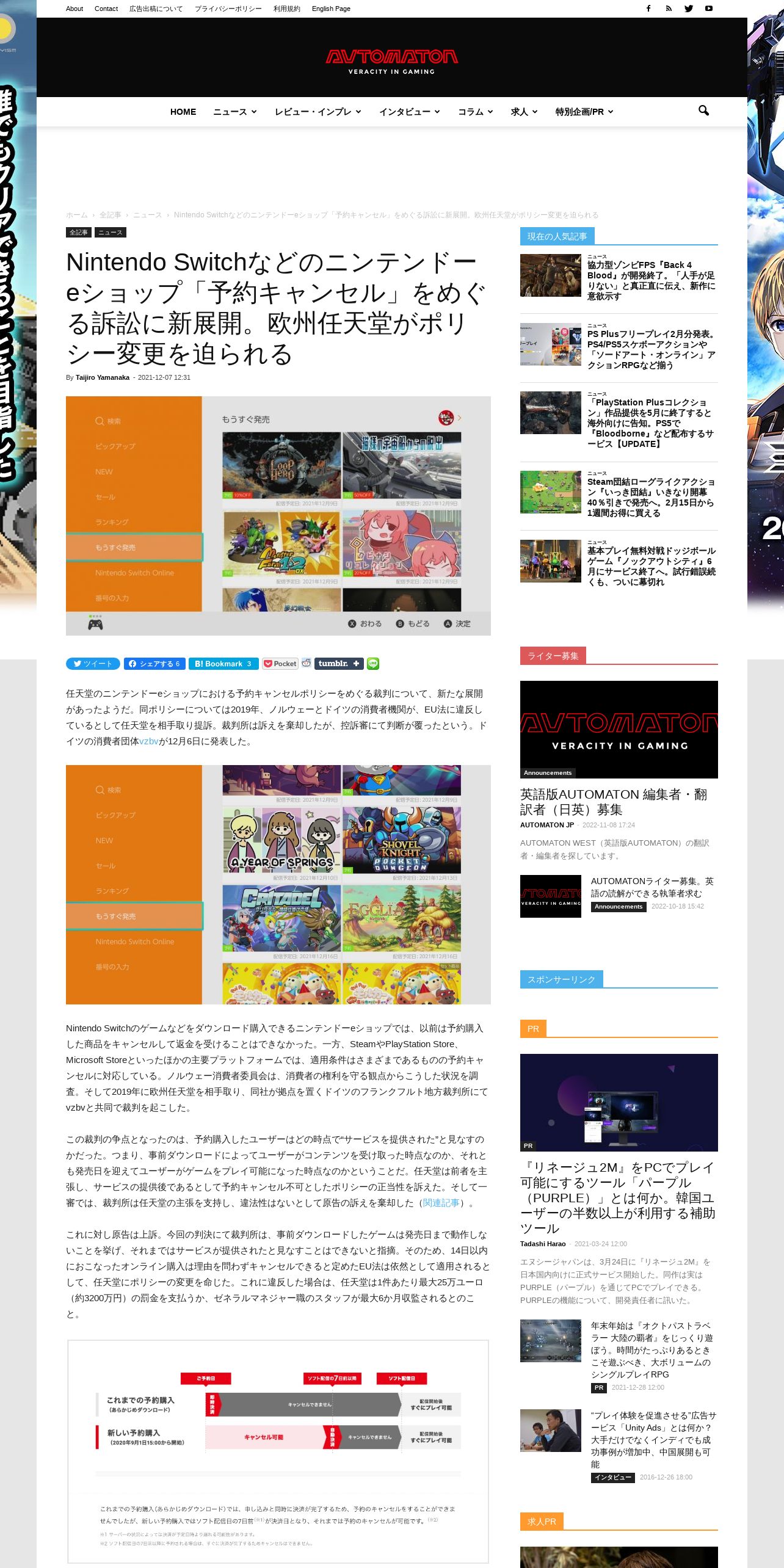The height and width of the screenshot is (1568, 784).
Task: Open Back 4 Blood article thumbnail
Action: coord(551,275)
